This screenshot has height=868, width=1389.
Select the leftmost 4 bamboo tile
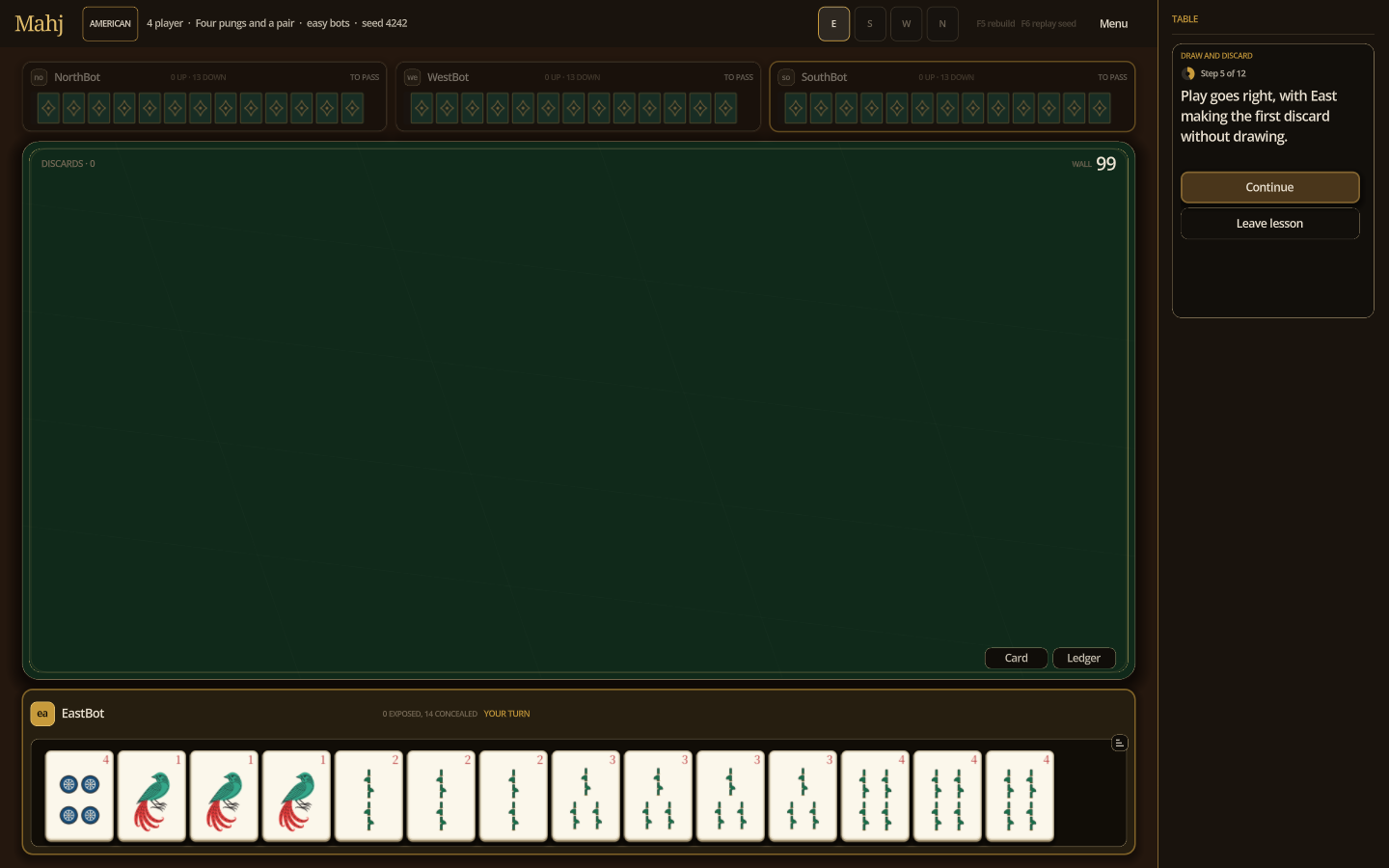876,797
